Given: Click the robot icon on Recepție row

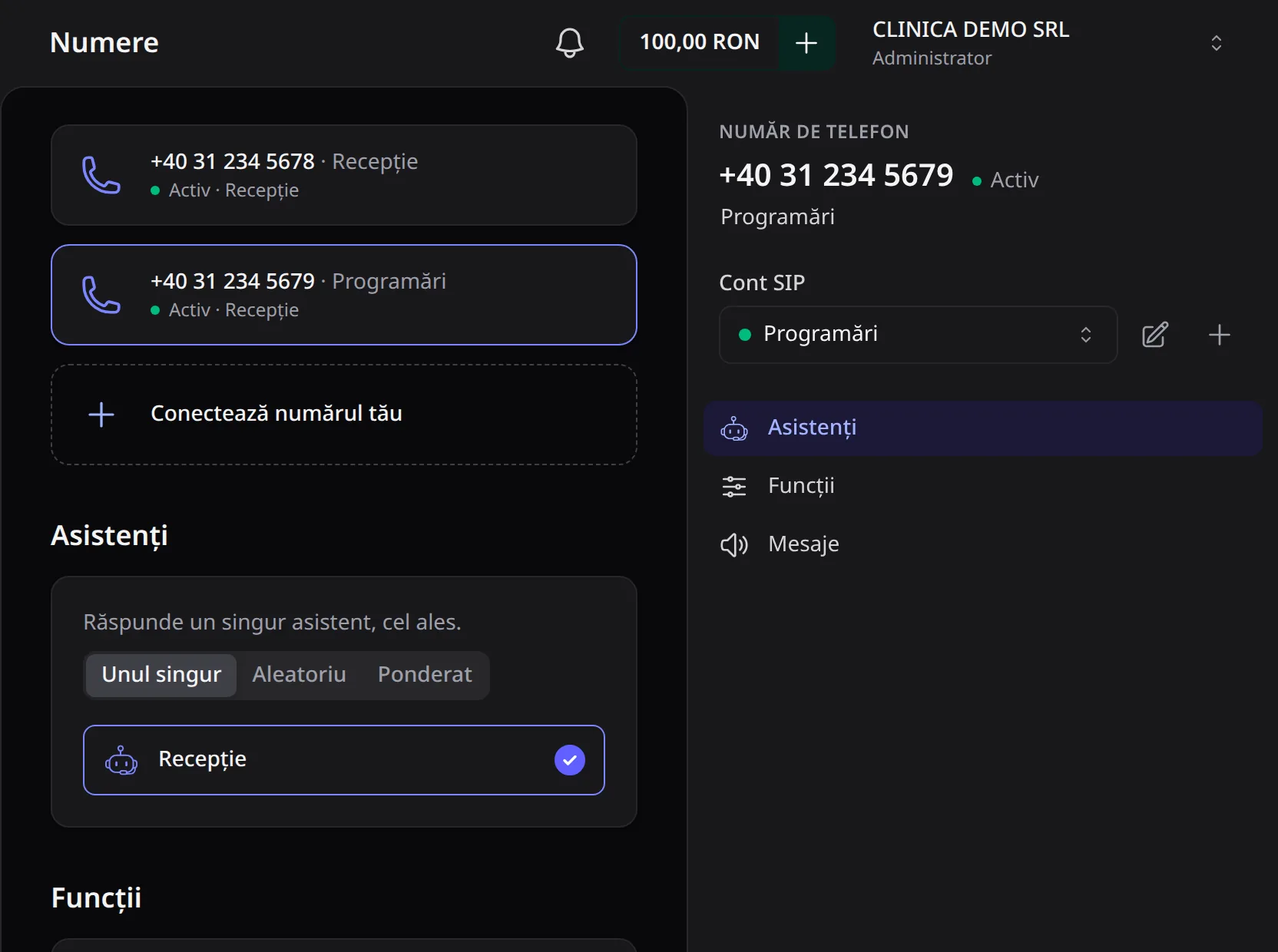Looking at the screenshot, I should 121,760.
